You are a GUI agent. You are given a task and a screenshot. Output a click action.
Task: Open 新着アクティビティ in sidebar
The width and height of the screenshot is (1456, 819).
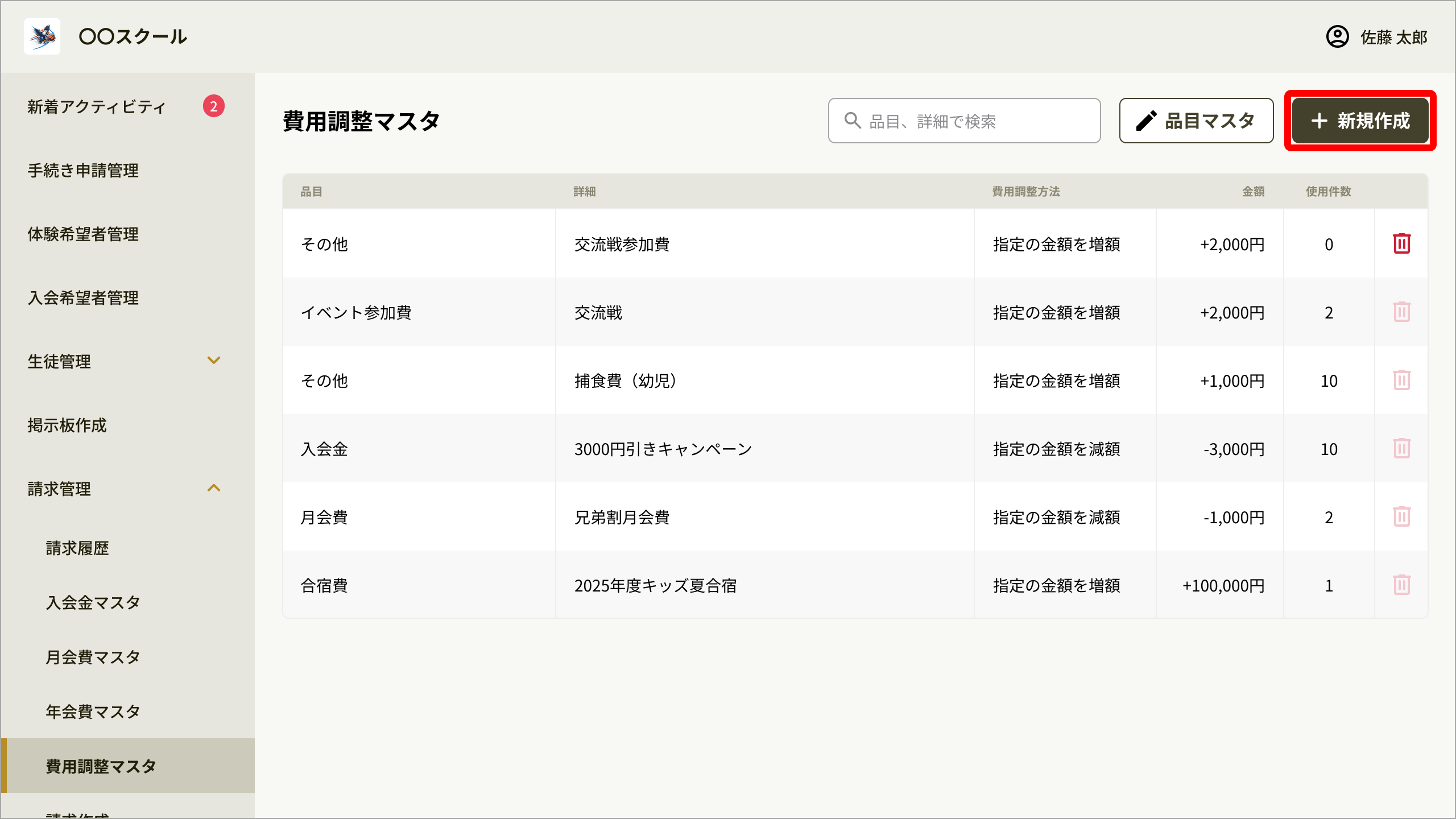(97, 107)
